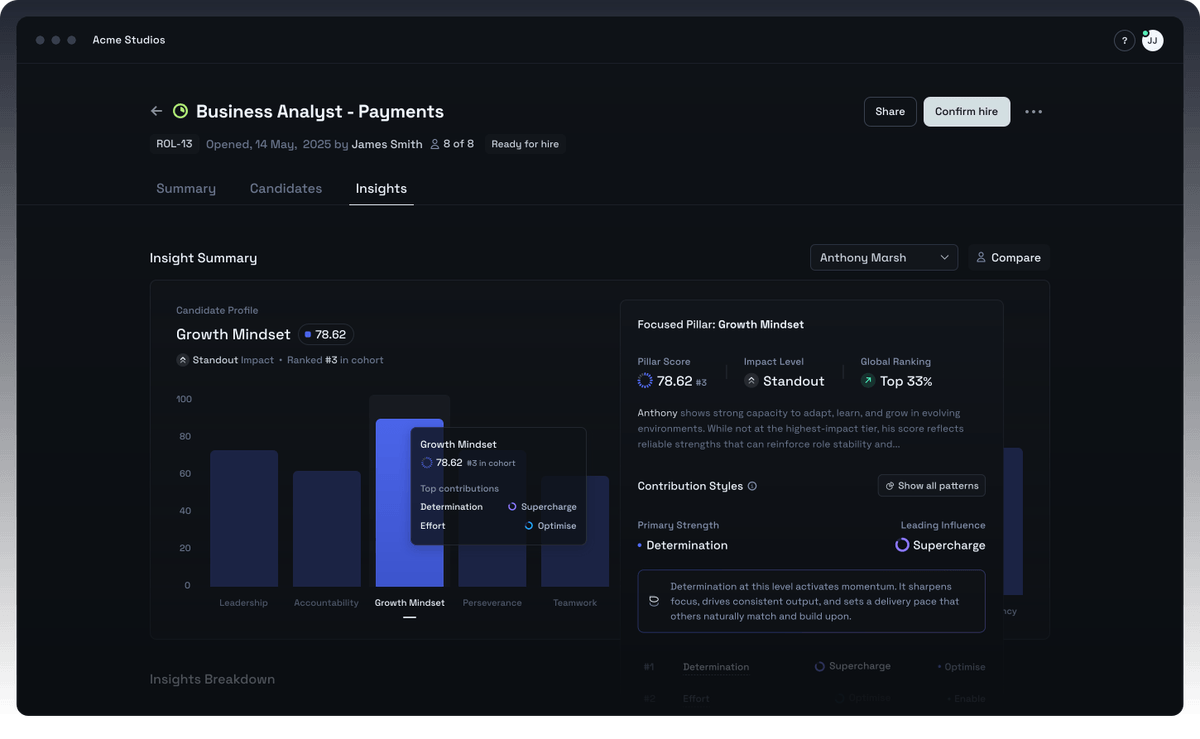This screenshot has height=739, width=1200.
Task: Click the Confirm hire button
Action: tap(967, 112)
